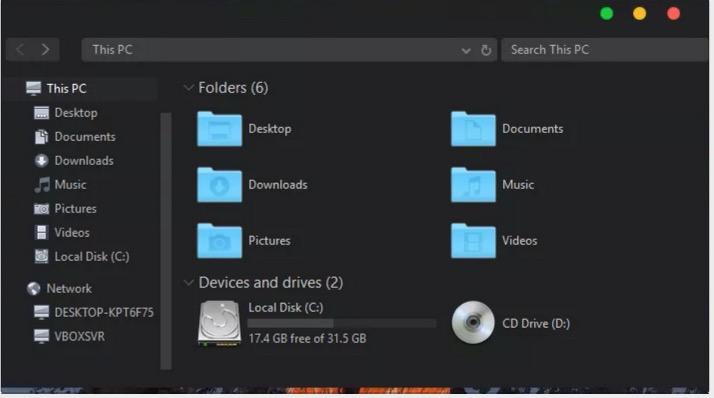Open the Pictures folder icon
Screen dimensions: 714x398
tap(219, 241)
